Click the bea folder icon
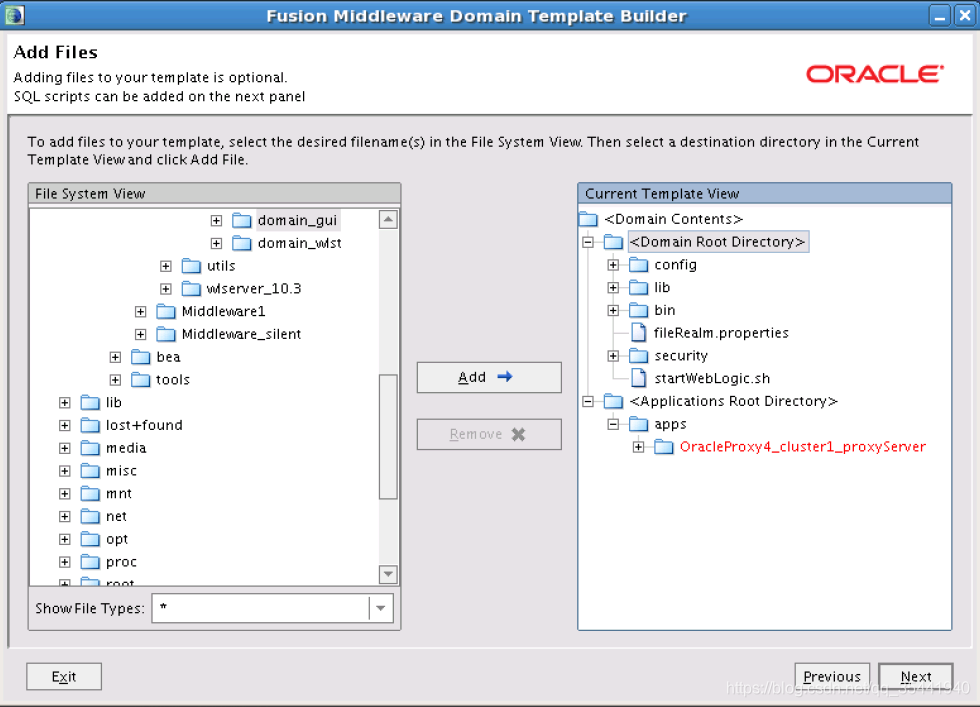This screenshot has height=707, width=980. coord(141,357)
